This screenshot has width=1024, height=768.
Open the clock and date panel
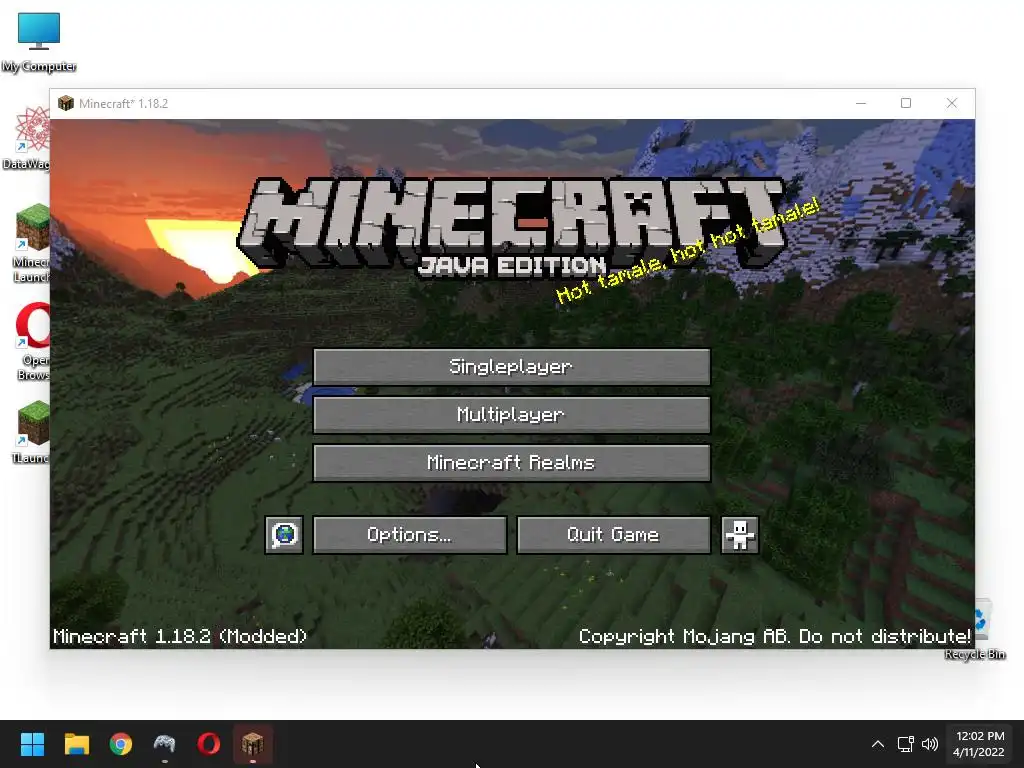[979, 744]
